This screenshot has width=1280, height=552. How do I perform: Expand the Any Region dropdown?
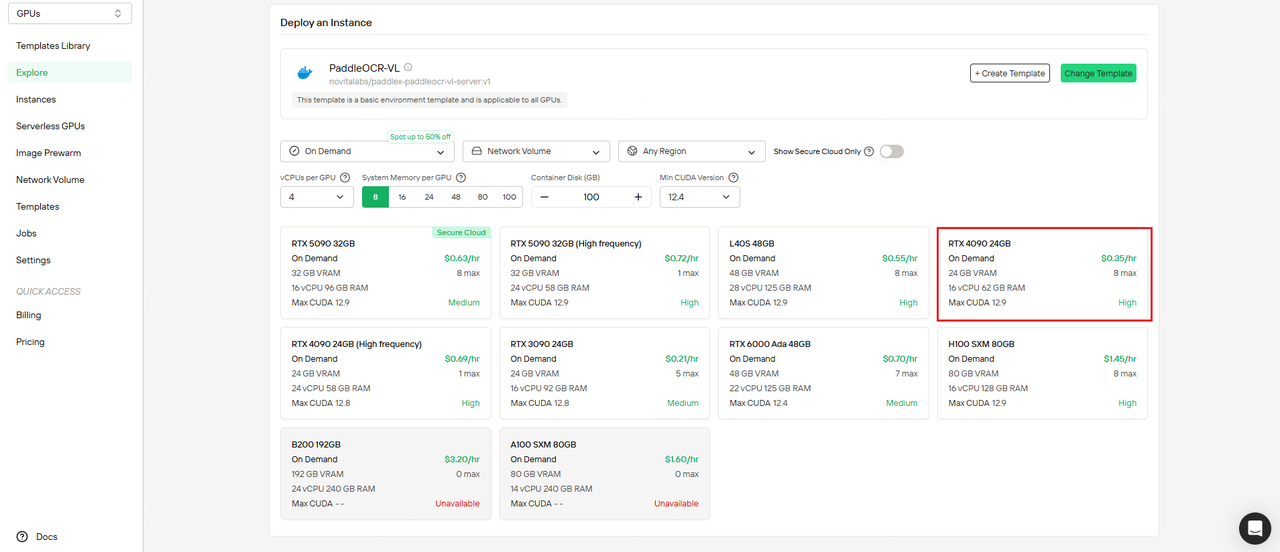click(692, 151)
